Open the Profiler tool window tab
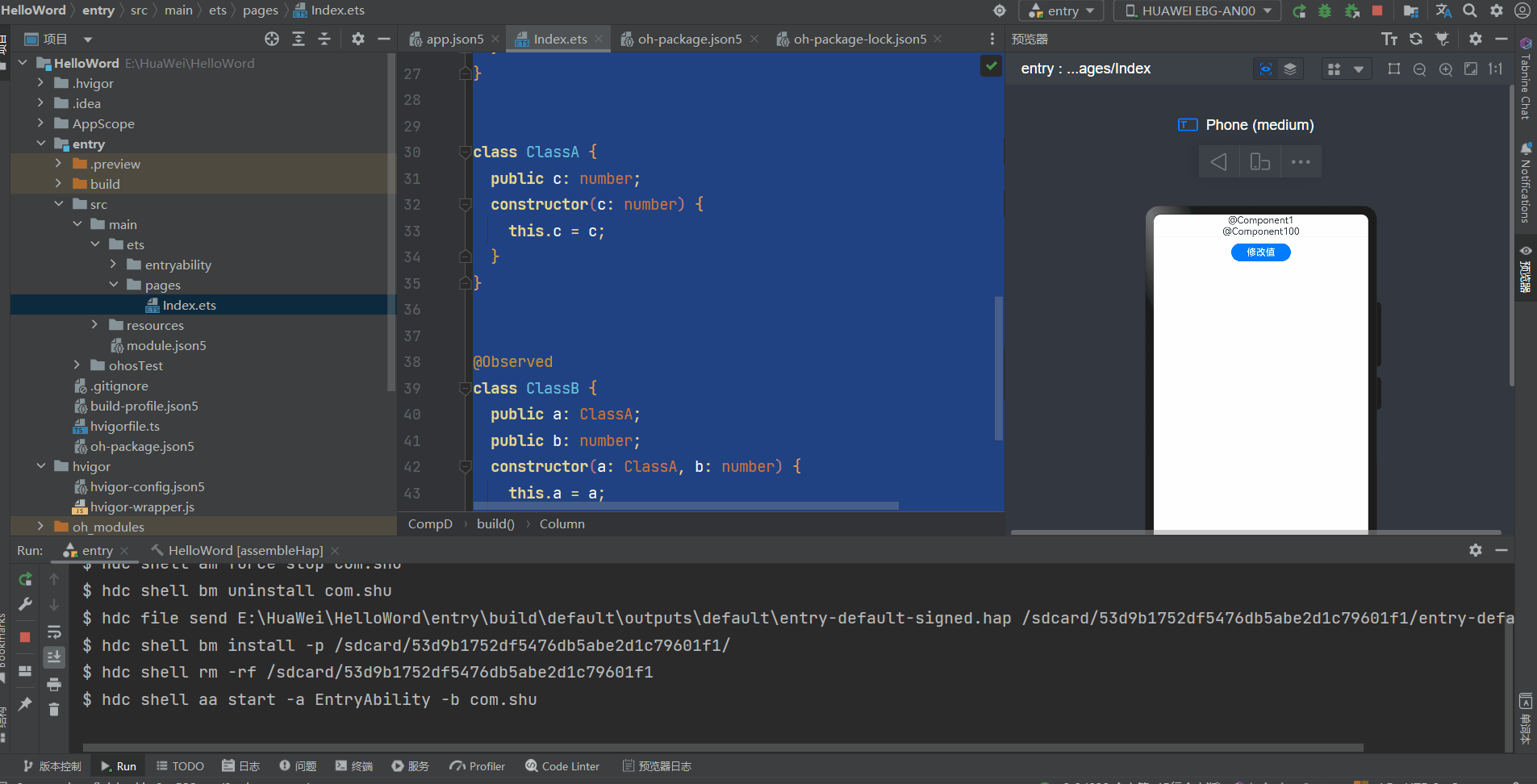This screenshot has width=1537, height=784. coord(478,766)
